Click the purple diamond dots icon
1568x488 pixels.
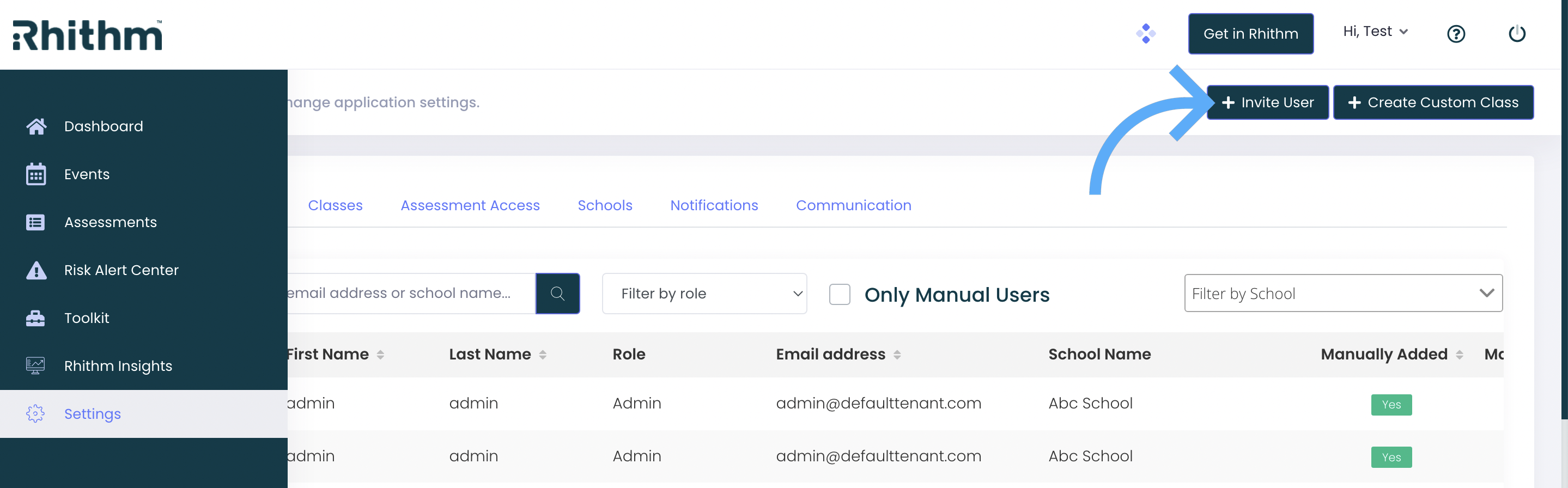coord(1146,33)
